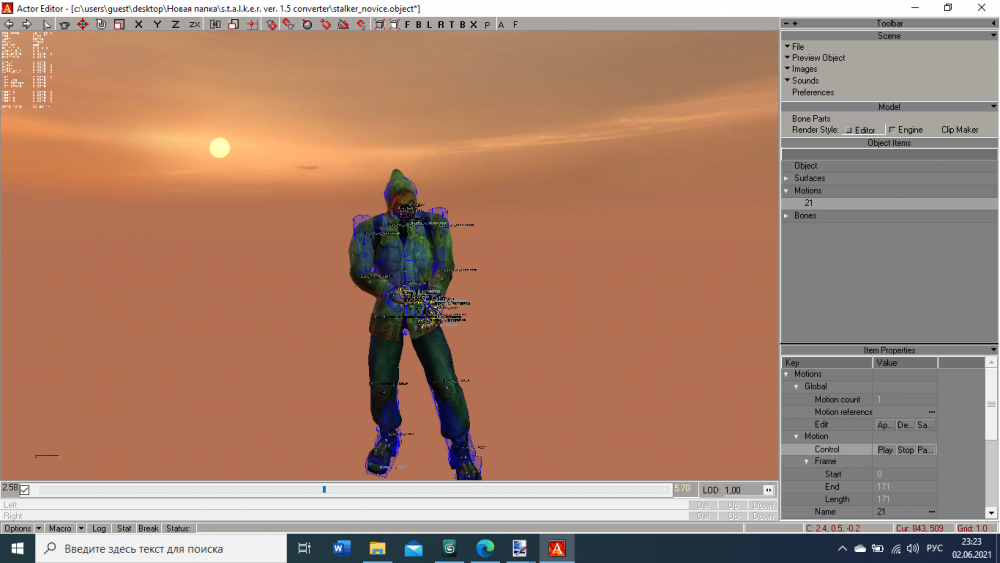The image size is (1000, 563).
Task: Collapse the Model panel header arrow
Action: tap(993, 106)
